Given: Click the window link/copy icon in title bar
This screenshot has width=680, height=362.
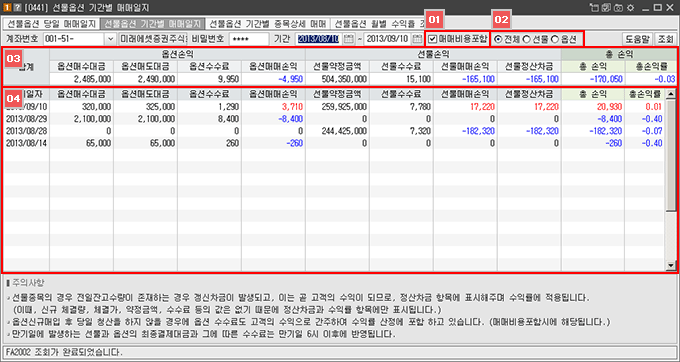Looking at the screenshot, I should (x=606, y=7).
